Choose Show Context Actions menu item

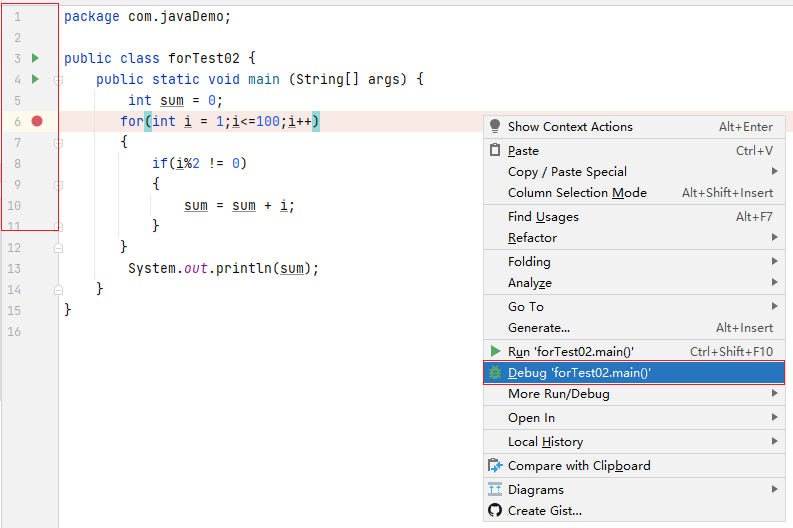pos(634,126)
